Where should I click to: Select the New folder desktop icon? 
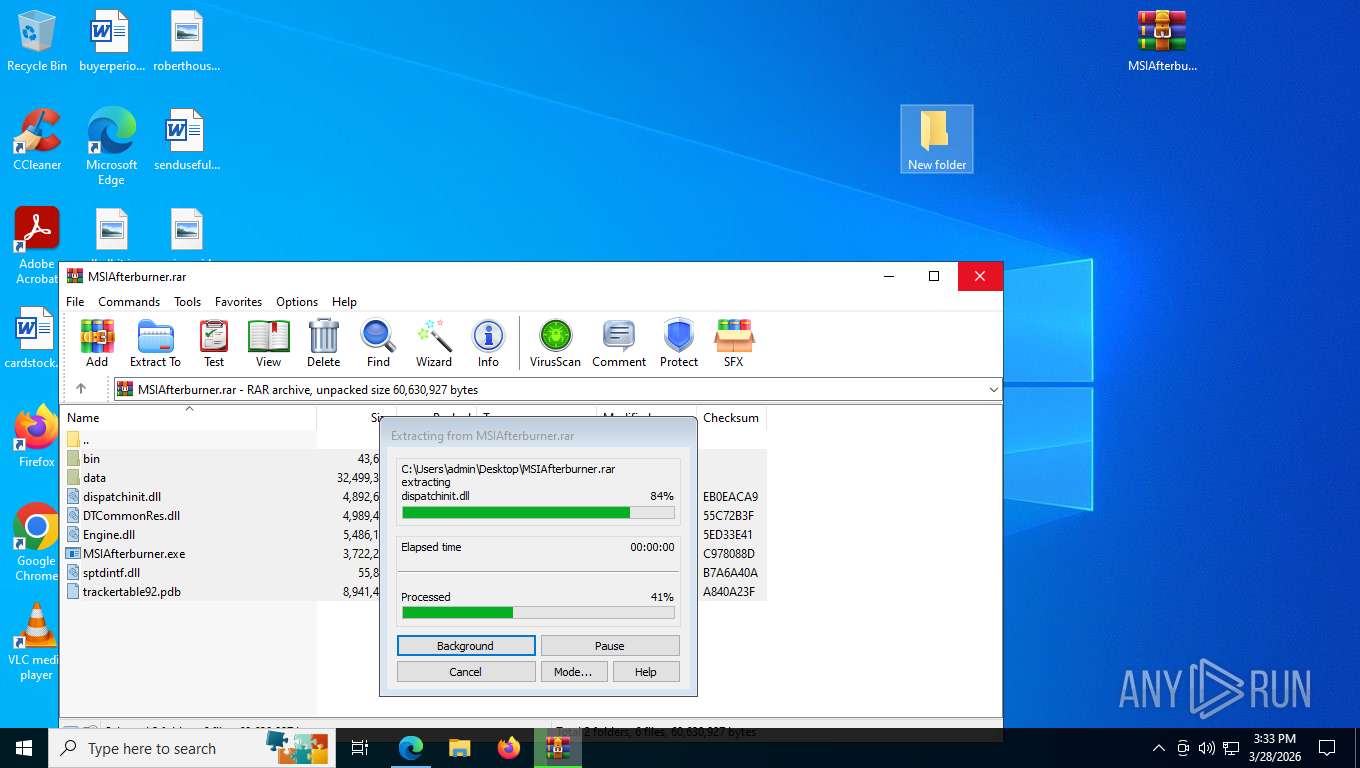937,139
